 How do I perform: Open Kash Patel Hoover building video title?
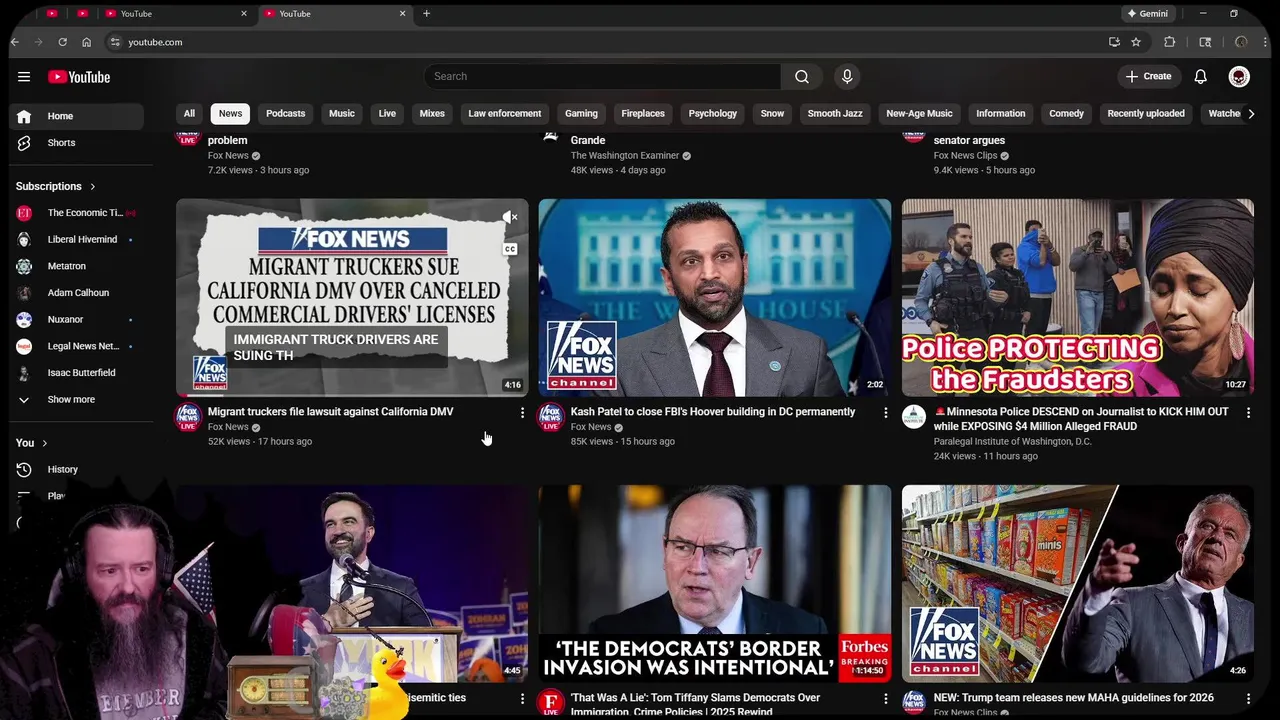[713, 412]
